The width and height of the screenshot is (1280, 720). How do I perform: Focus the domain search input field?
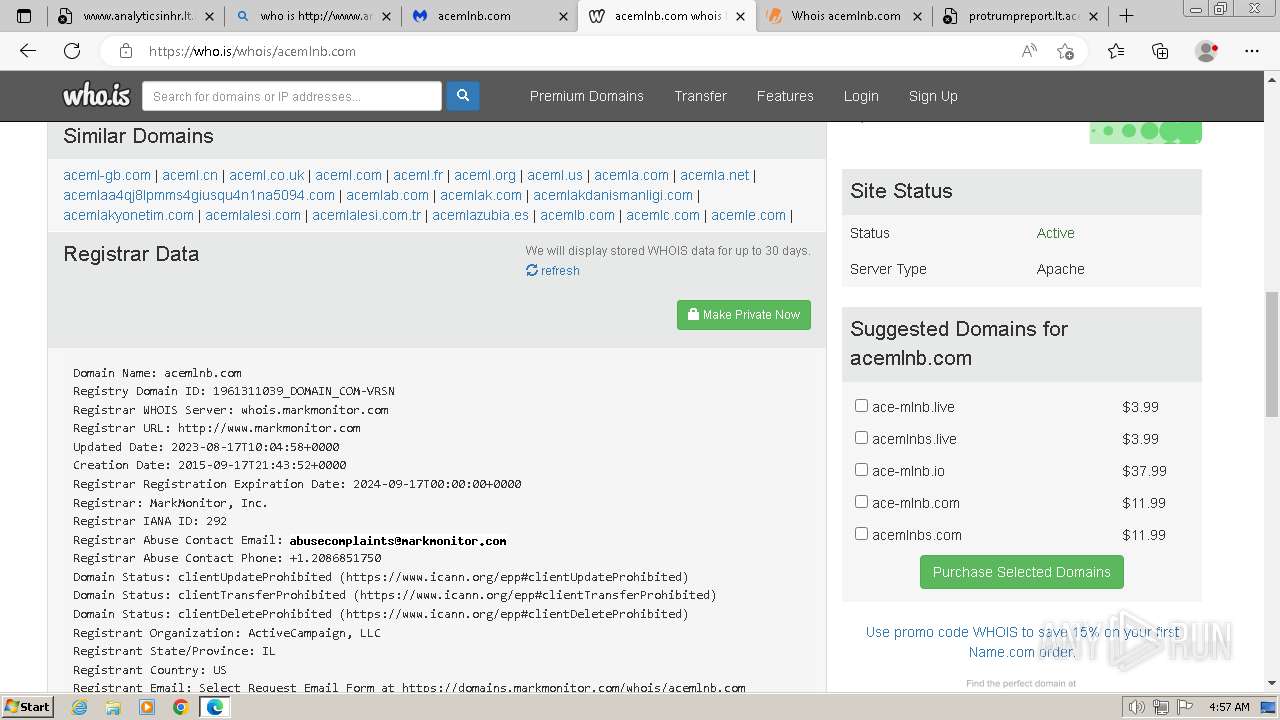tap(292, 96)
